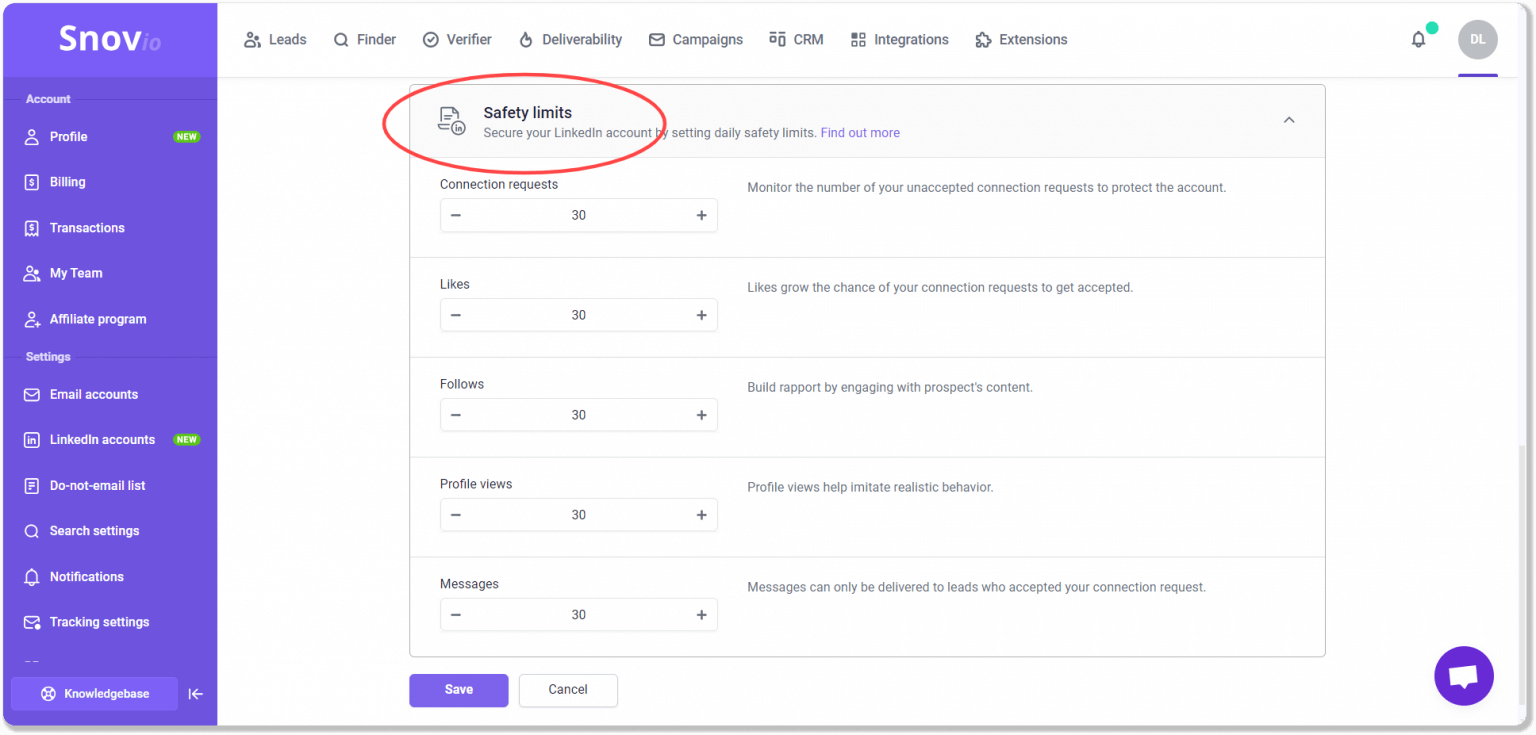Decrease Profile views limit with minus

click(x=456, y=516)
